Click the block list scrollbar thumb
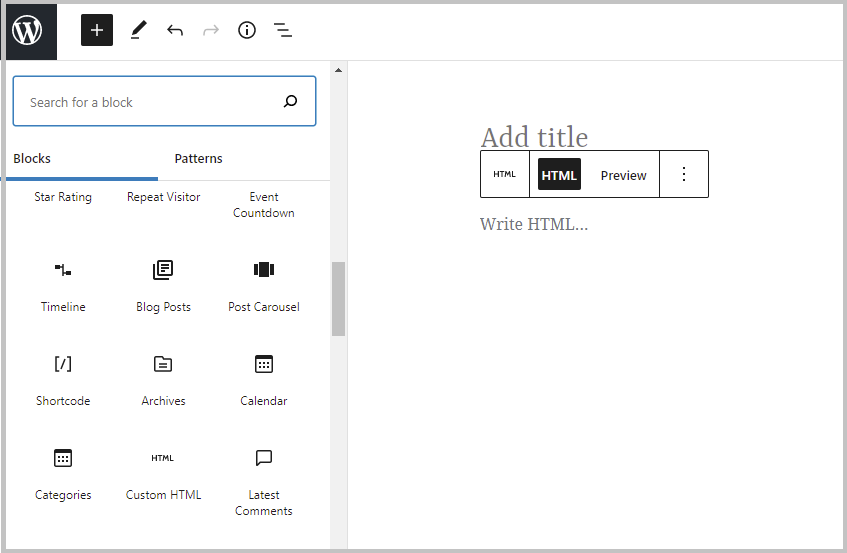This screenshot has width=847, height=553. tap(338, 299)
